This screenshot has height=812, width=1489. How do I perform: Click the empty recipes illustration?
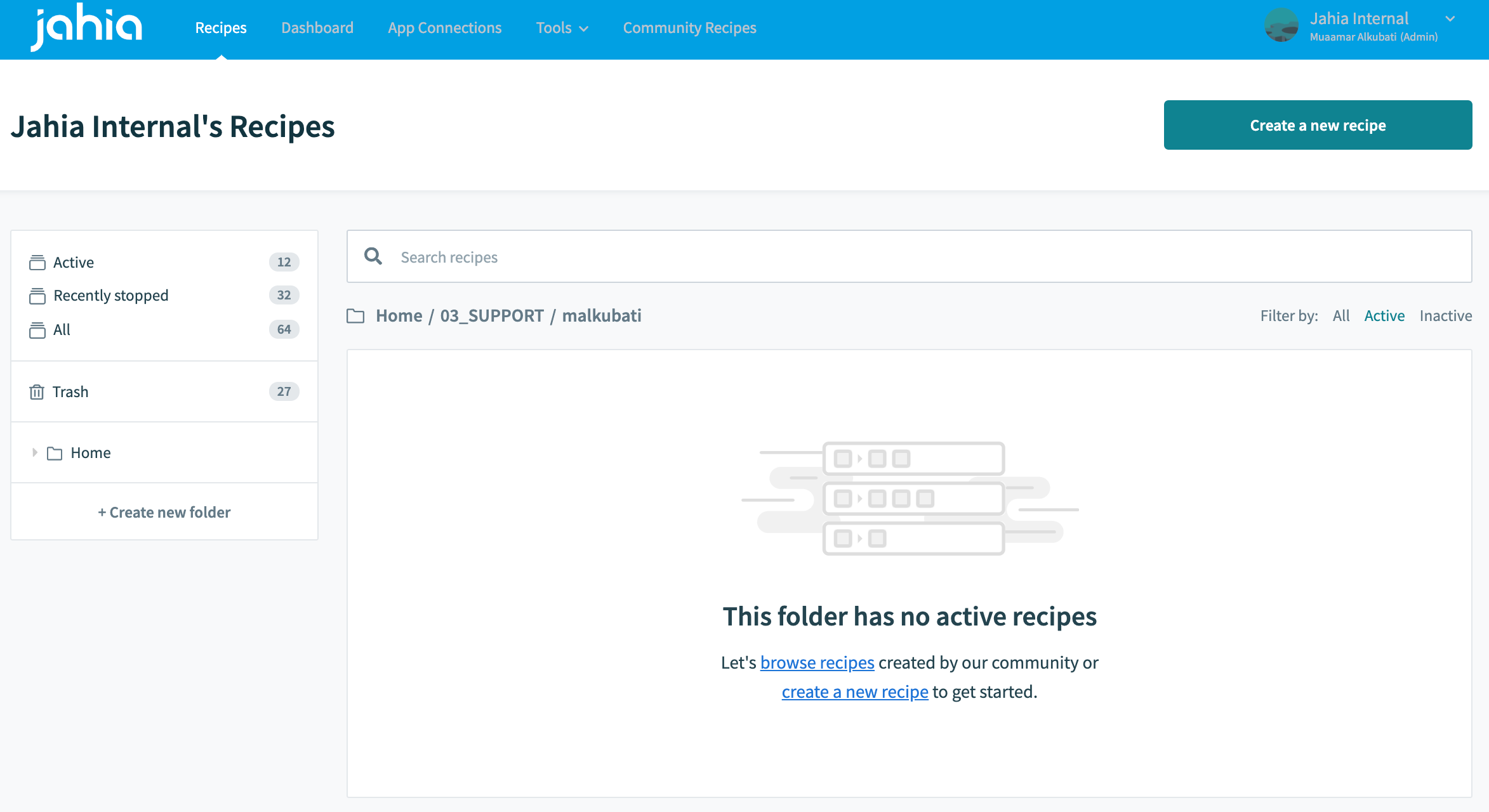pos(910,498)
